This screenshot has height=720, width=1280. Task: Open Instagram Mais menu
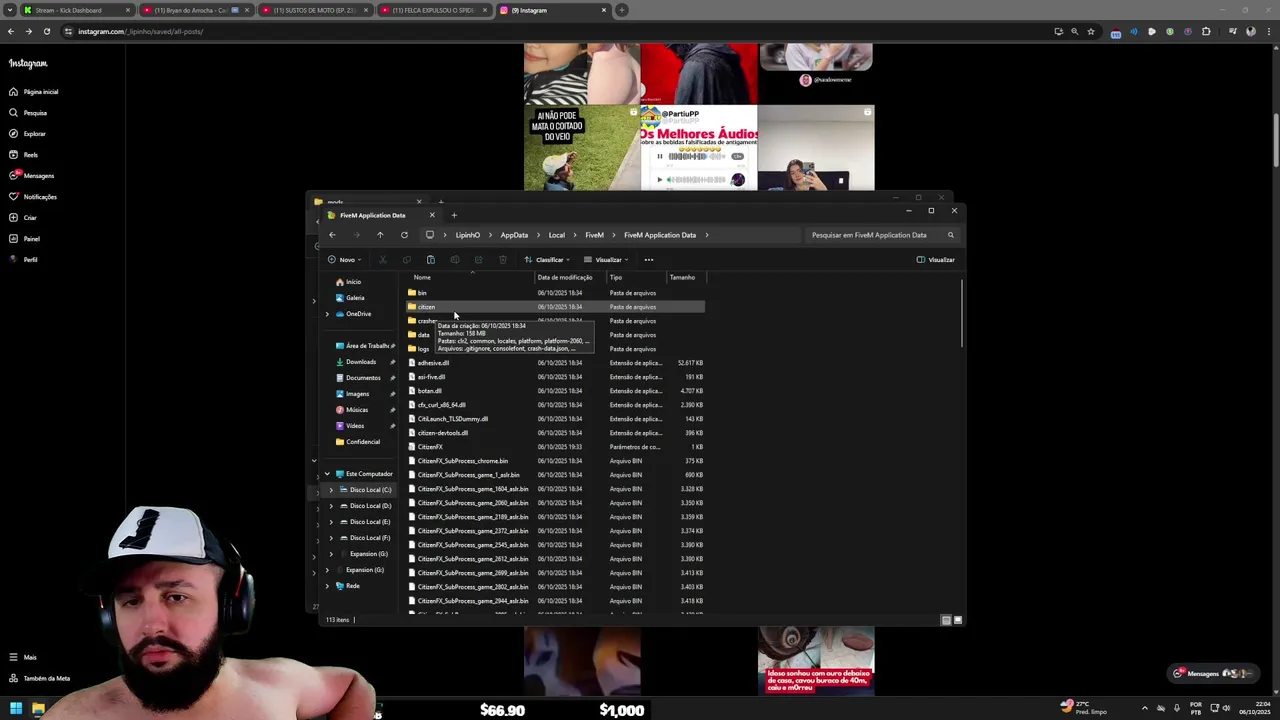pyautogui.click(x=23, y=657)
